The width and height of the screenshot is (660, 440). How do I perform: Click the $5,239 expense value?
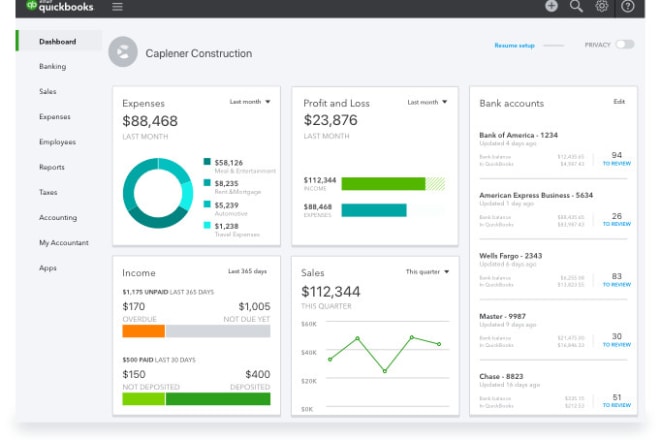(x=226, y=205)
